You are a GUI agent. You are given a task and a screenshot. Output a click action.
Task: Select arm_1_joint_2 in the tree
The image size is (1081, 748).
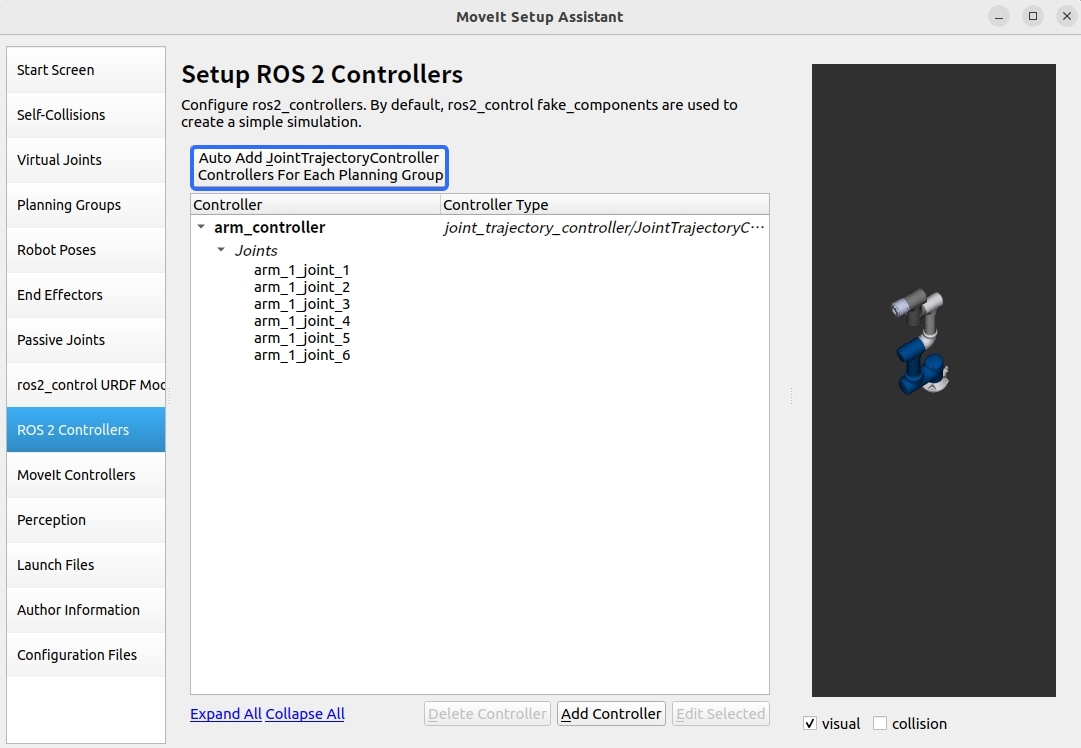coord(302,287)
